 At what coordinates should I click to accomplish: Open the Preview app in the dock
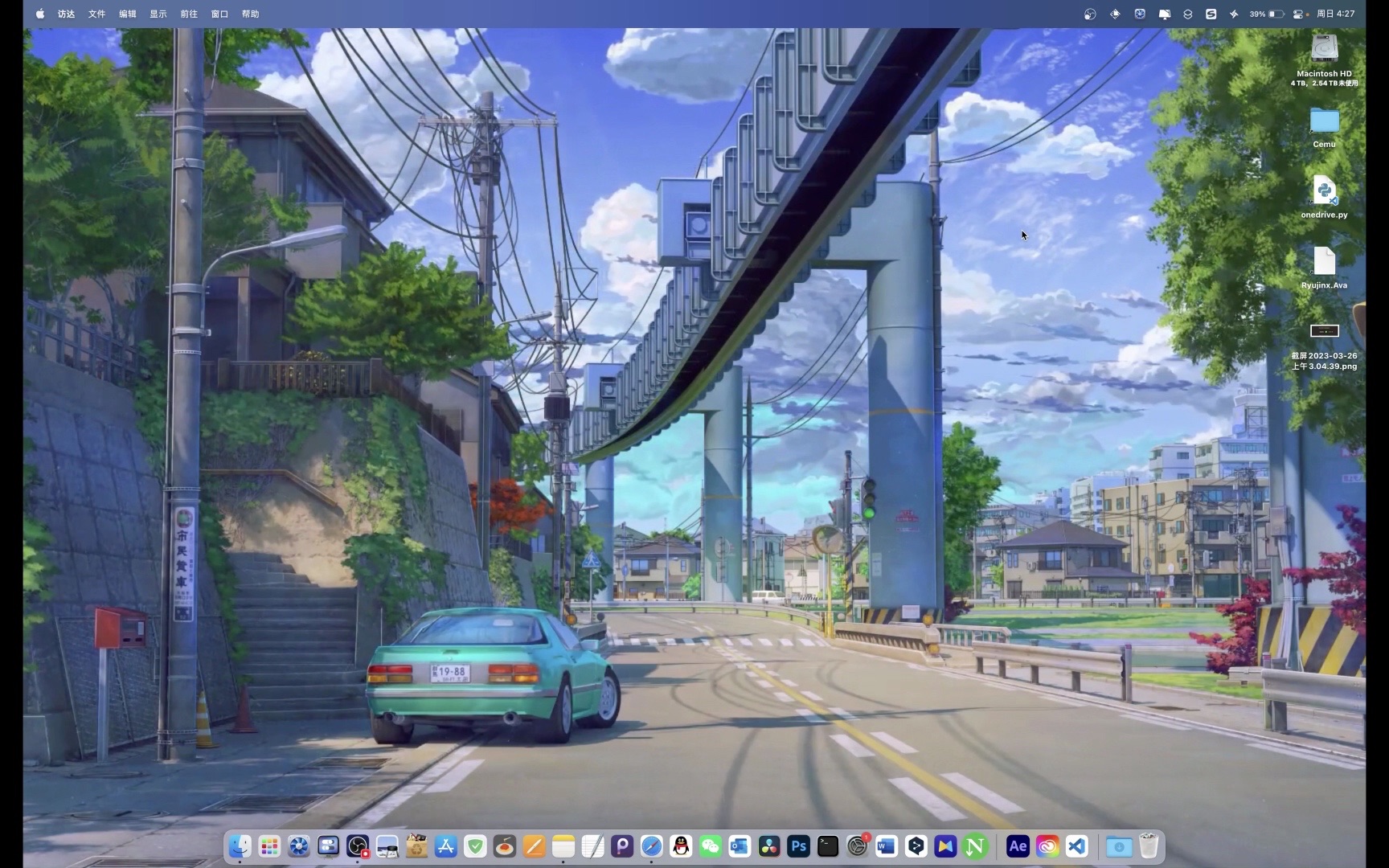tap(387, 846)
